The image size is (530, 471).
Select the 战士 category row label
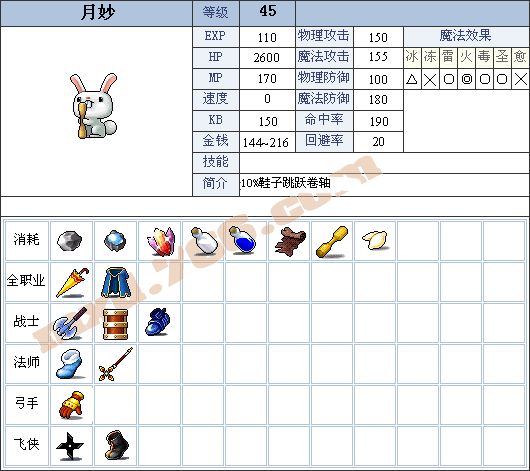point(26,321)
